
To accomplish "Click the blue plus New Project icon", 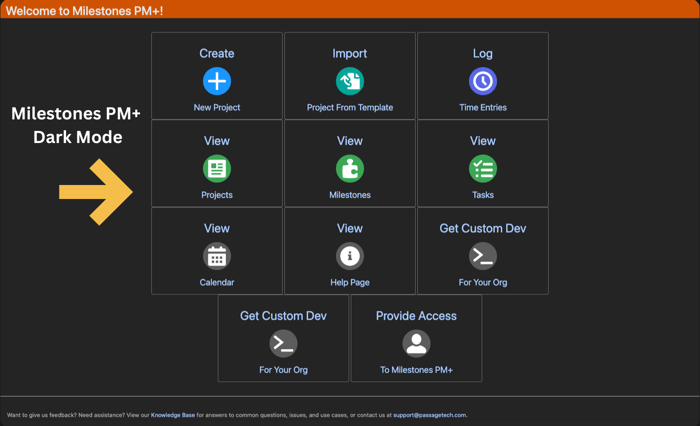I will (217, 81).
